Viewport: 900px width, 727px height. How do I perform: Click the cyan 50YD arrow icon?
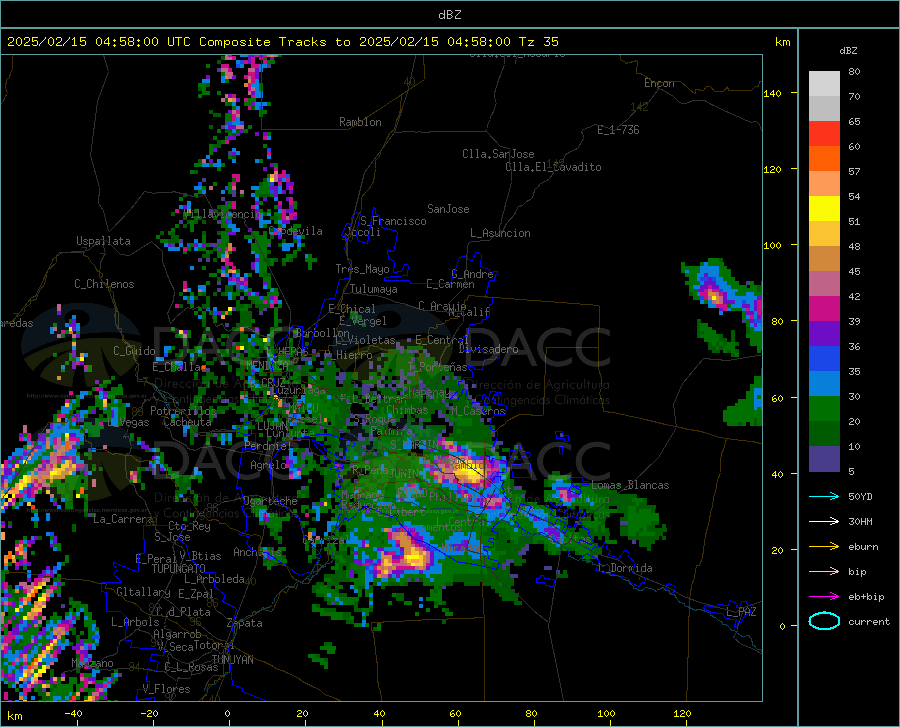[824, 496]
